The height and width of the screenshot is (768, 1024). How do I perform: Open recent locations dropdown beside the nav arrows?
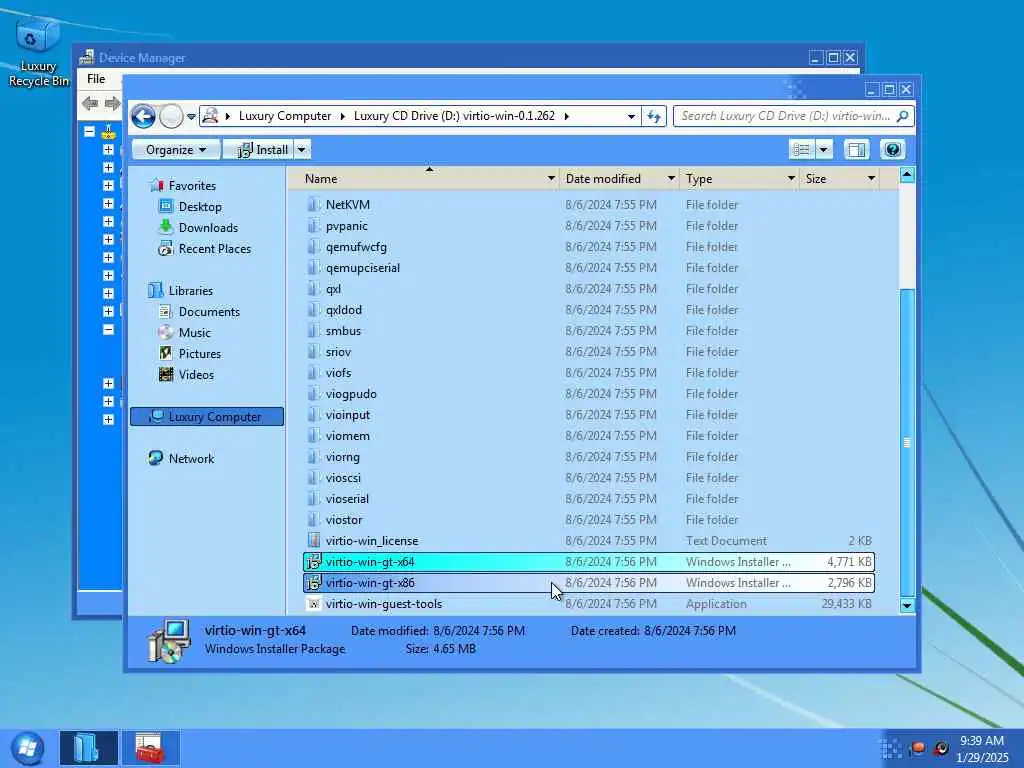click(x=191, y=117)
